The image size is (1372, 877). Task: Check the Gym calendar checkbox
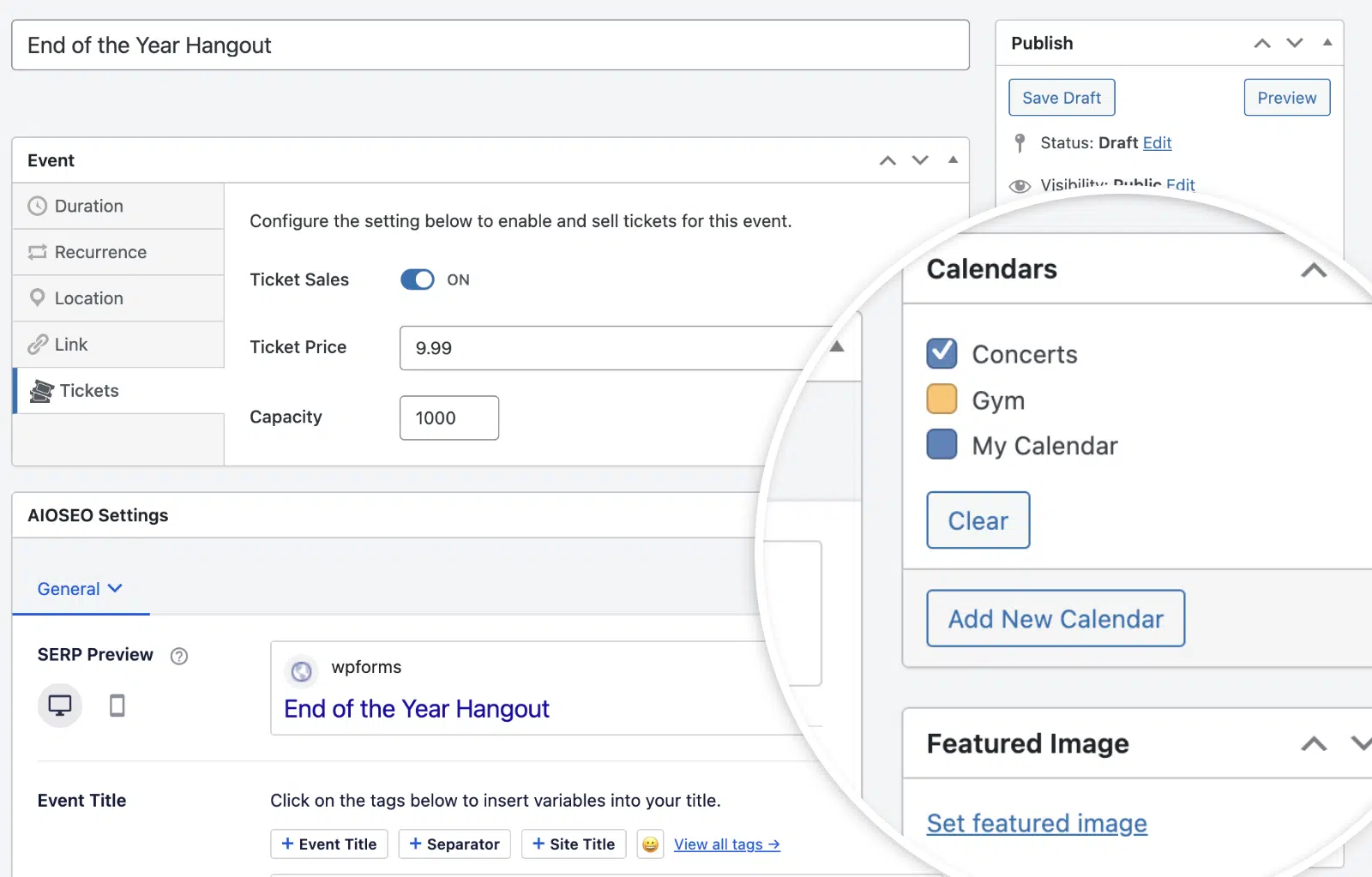point(942,399)
